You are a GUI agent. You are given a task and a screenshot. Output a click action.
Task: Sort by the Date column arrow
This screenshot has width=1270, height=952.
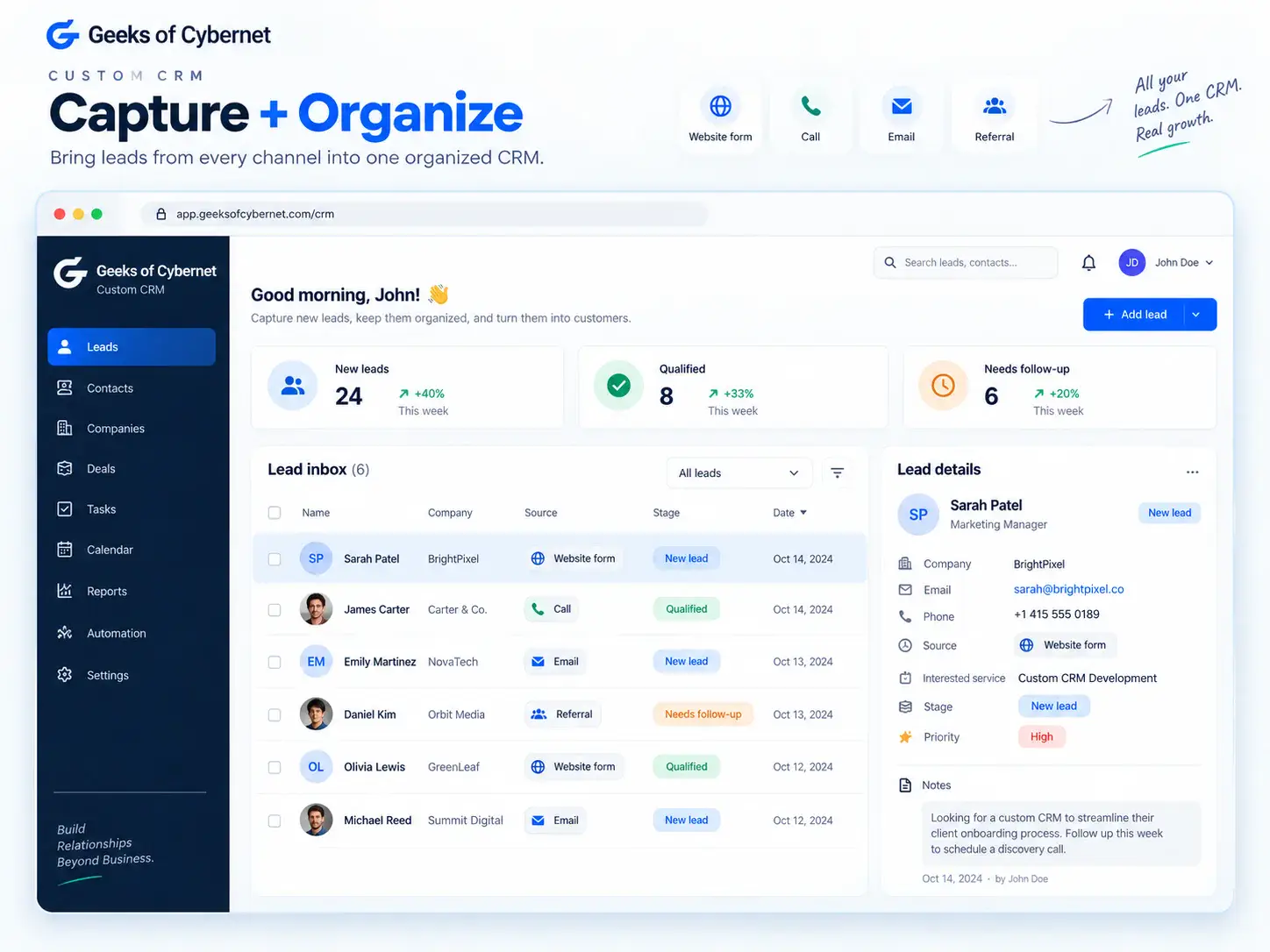803,513
